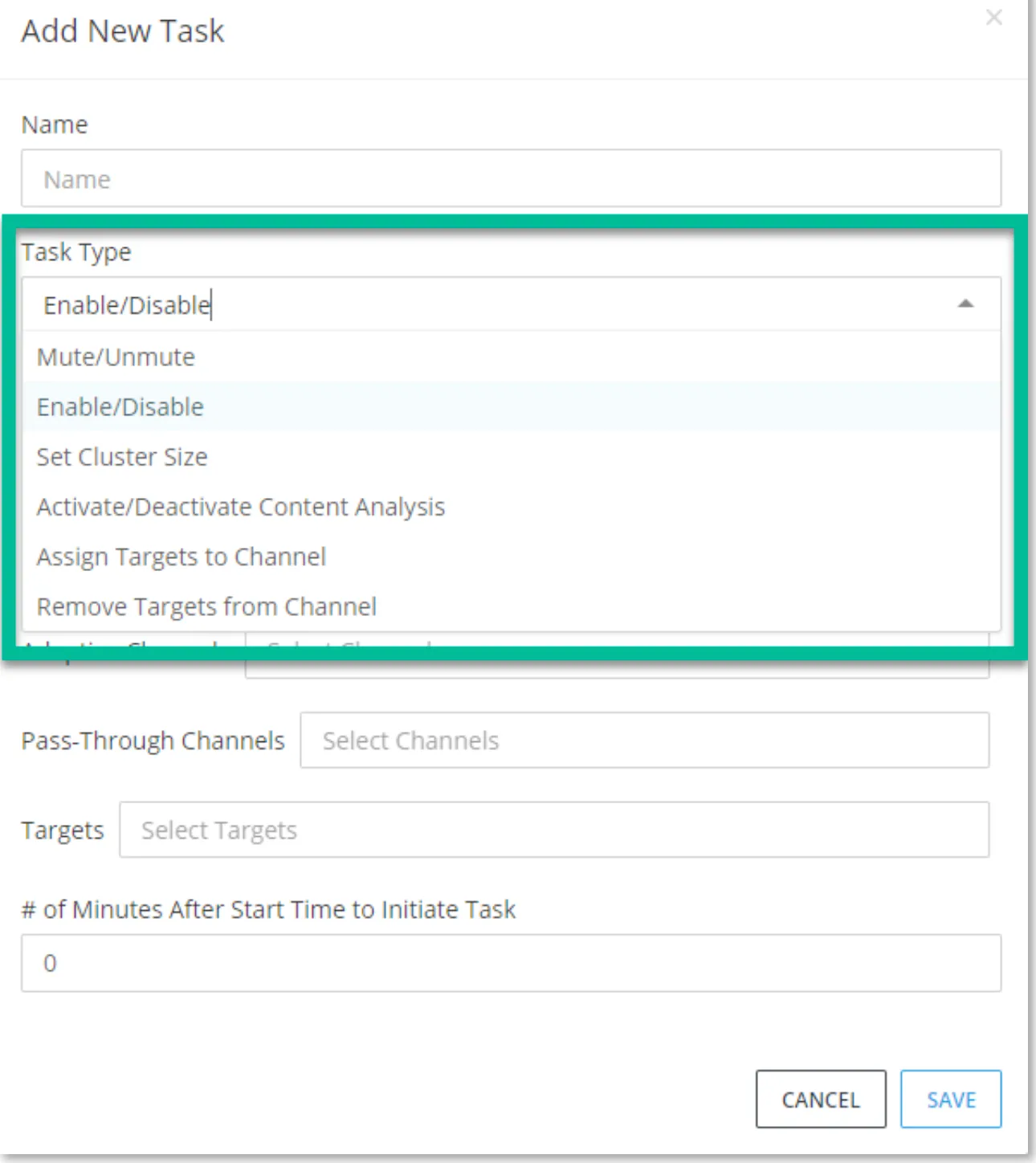The image size is (1036, 1163).
Task: Open the Select Targets field
Action: (x=554, y=830)
